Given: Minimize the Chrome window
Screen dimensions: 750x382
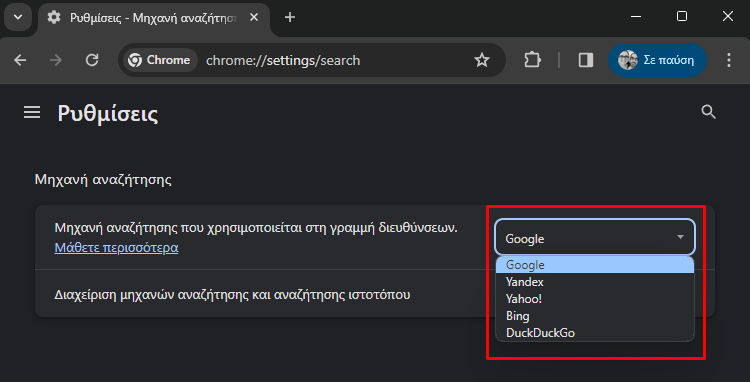Looking at the screenshot, I should click(x=636, y=17).
